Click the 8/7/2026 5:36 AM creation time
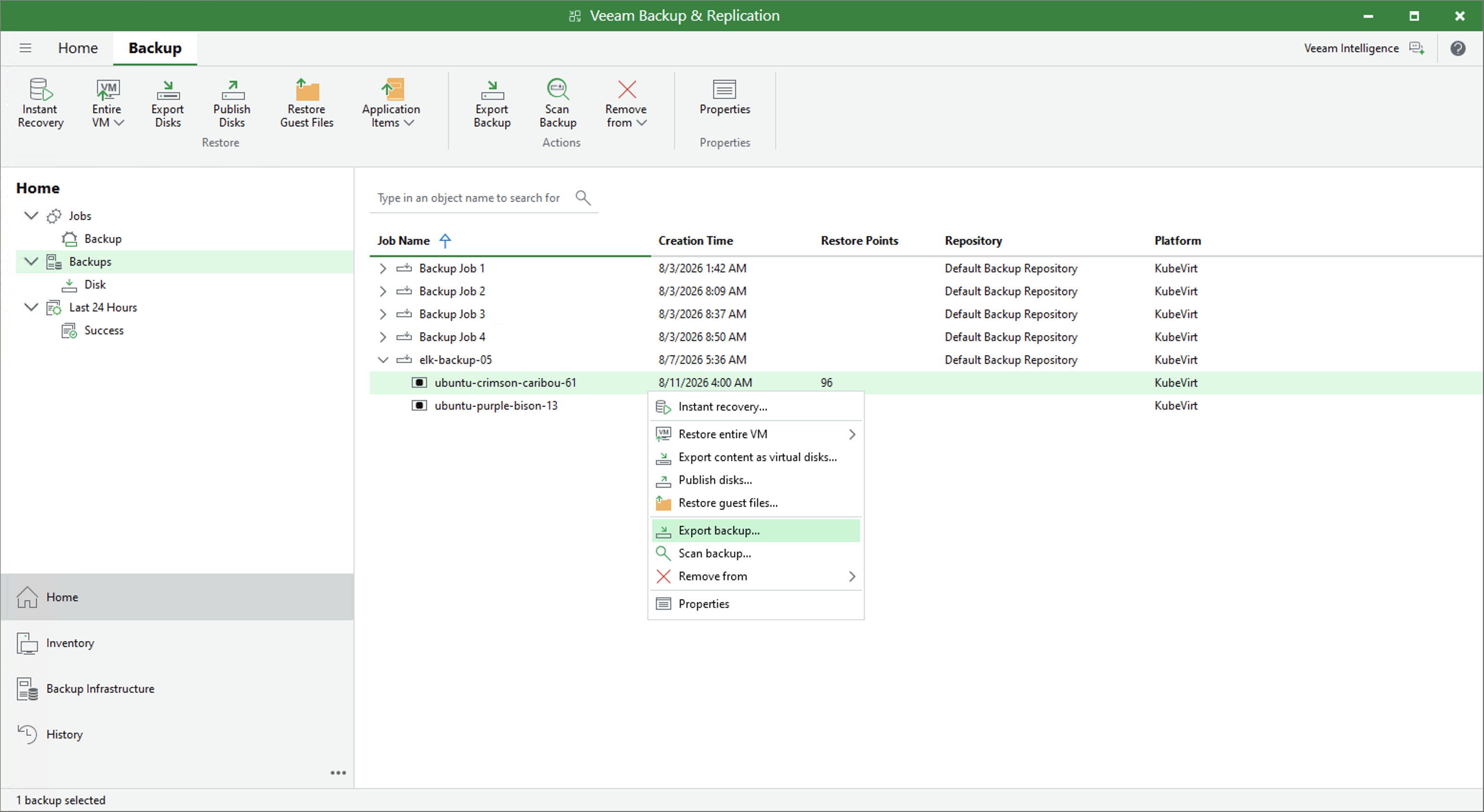Image resolution: width=1484 pixels, height=812 pixels. tap(702, 360)
